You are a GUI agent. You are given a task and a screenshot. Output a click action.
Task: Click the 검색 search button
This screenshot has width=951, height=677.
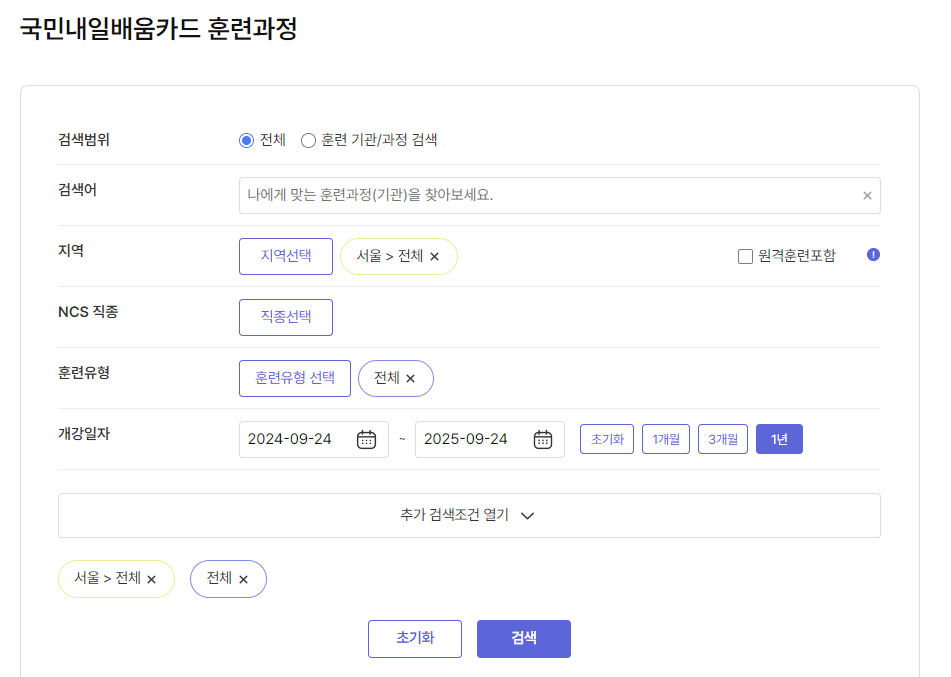tap(523, 638)
